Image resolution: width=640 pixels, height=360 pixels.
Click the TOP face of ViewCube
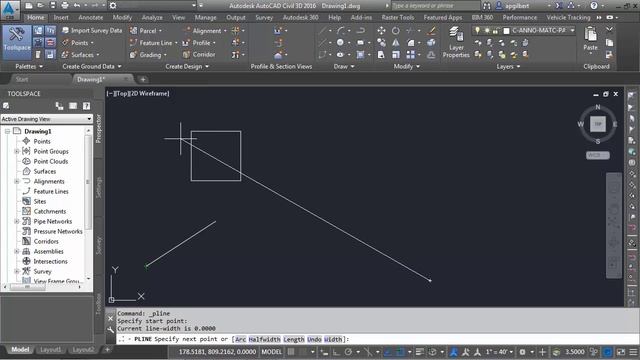point(598,124)
